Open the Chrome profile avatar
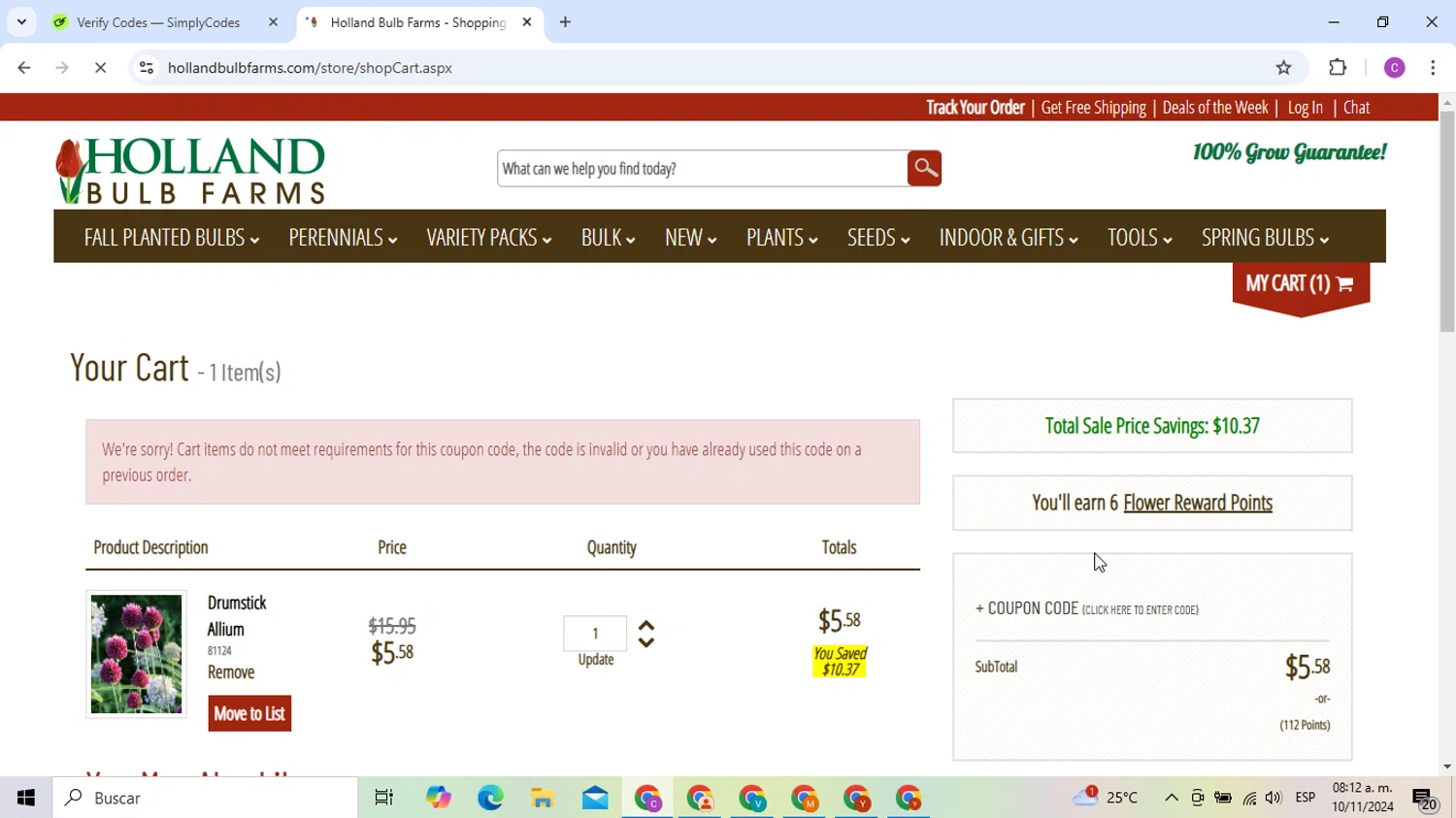This screenshot has height=818, width=1456. (1394, 68)
